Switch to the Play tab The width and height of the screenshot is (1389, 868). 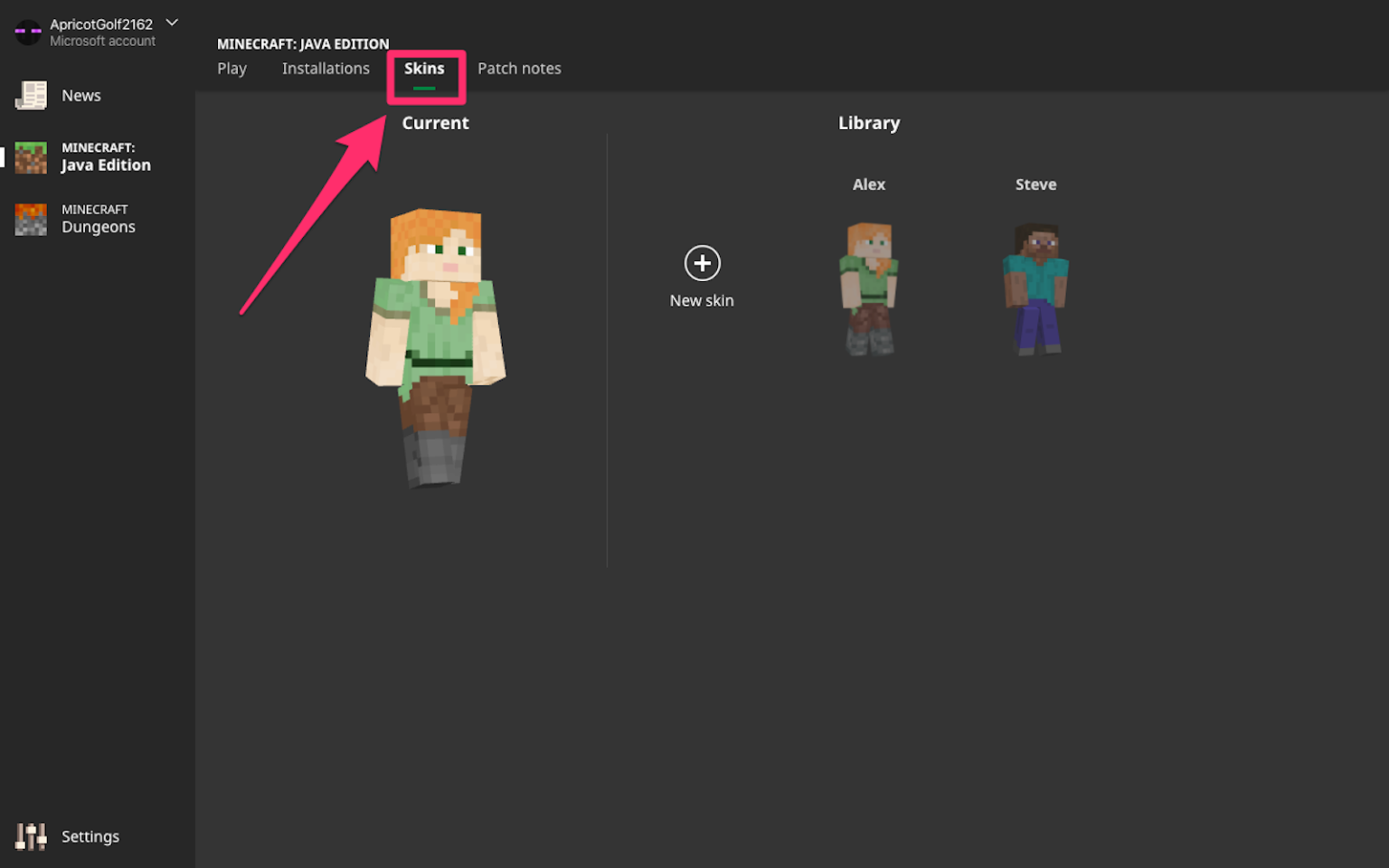231,69
